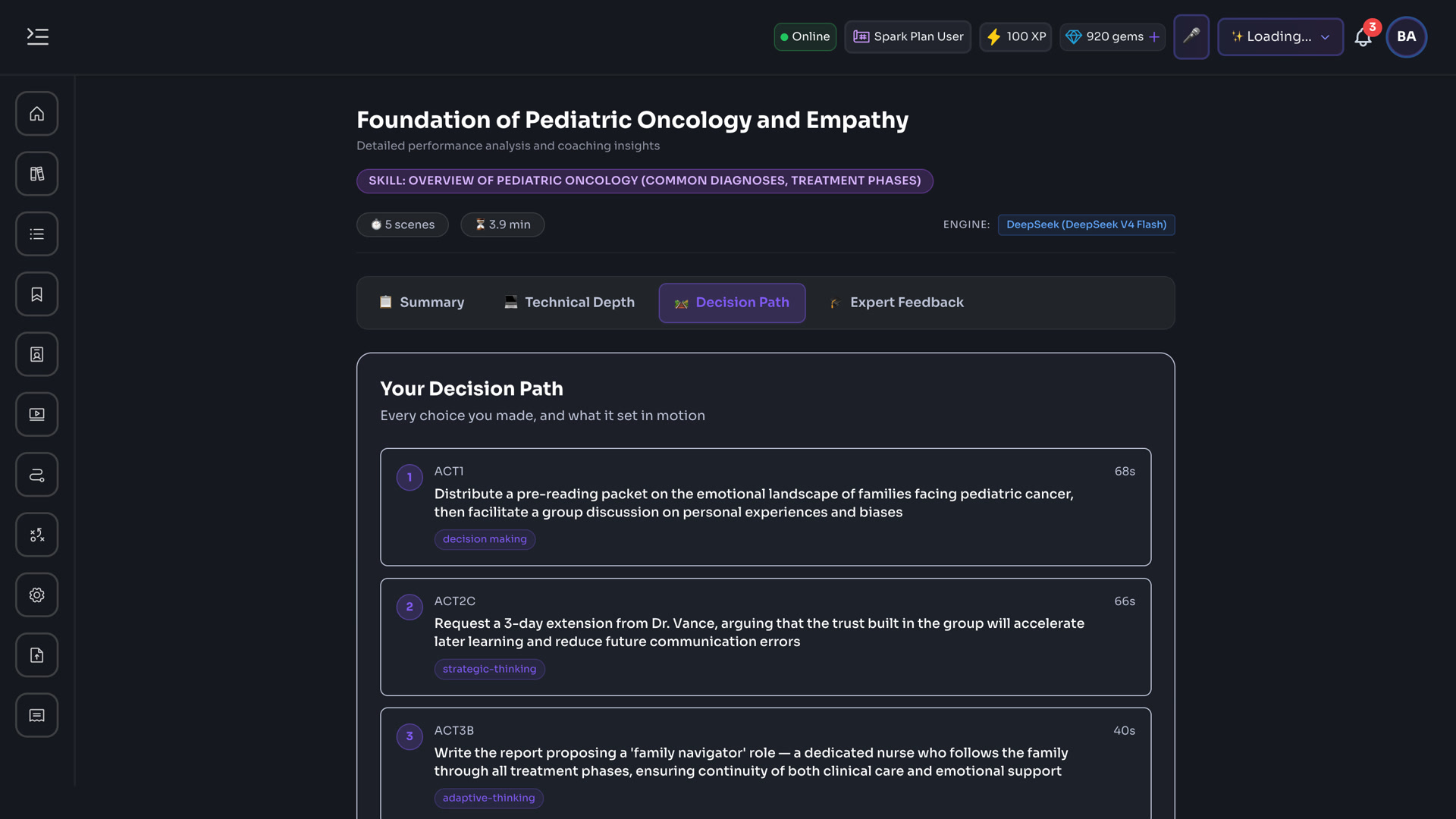Open the profile badge sidebar icon
Image resolution: width=1456 pixels, height=819 pixels.
tap(36, 354)
